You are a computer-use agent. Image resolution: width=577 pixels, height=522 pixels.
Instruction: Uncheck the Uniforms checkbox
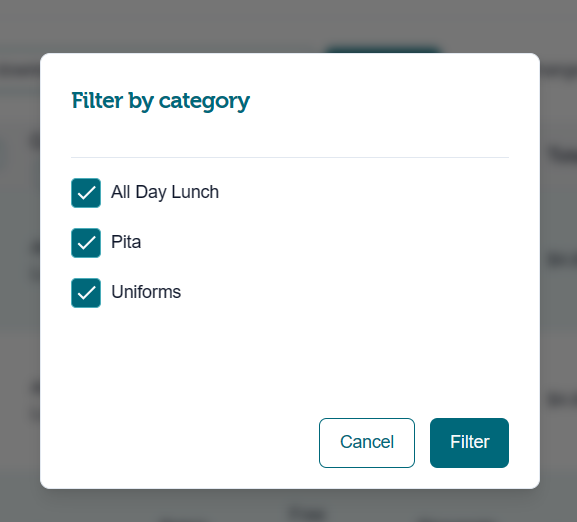[x=86, y=293]
